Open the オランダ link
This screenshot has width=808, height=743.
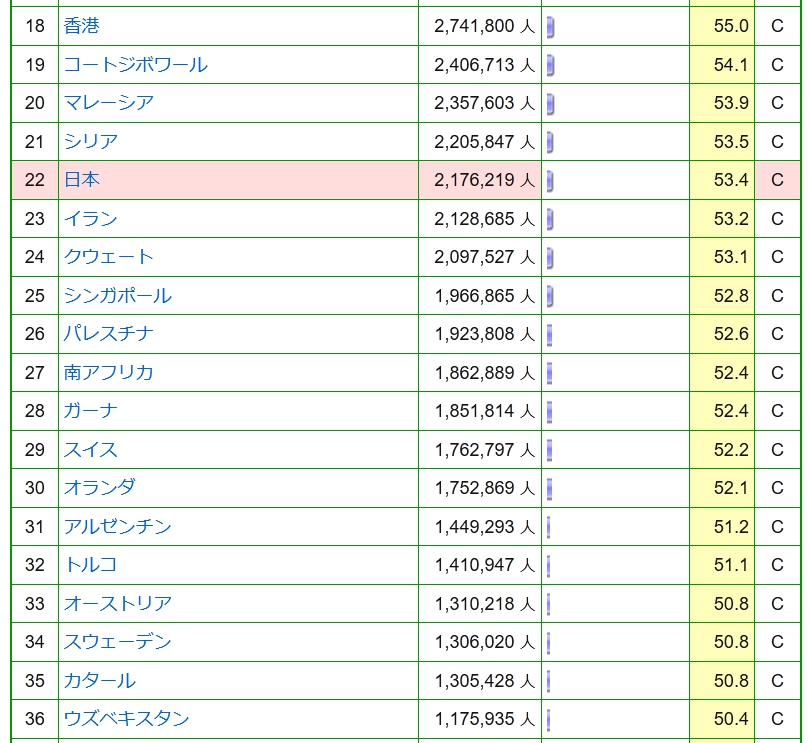(x=100, y=488)
